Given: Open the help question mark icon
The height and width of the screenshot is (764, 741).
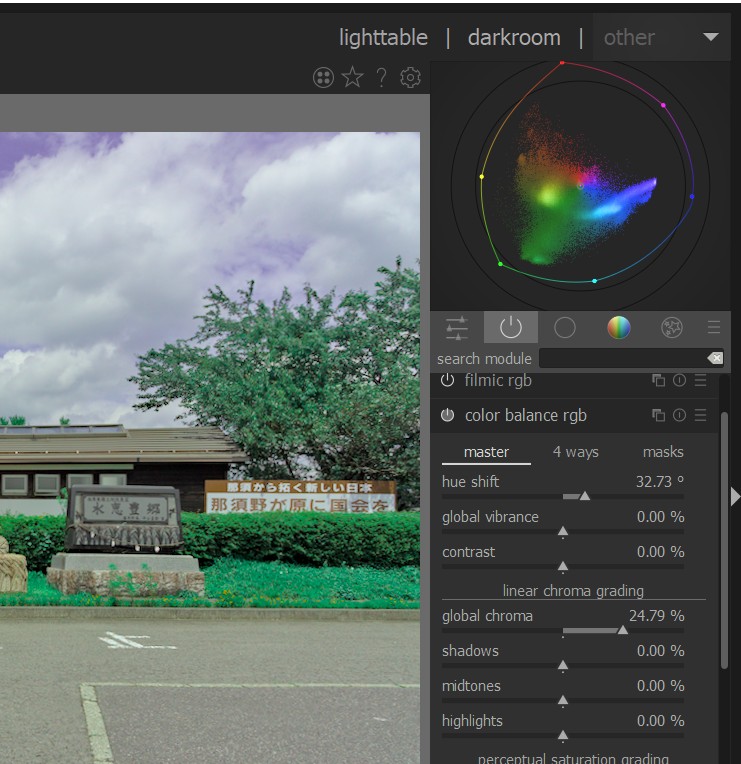Looking at the screenshot, I should click(x=381, y=77).
